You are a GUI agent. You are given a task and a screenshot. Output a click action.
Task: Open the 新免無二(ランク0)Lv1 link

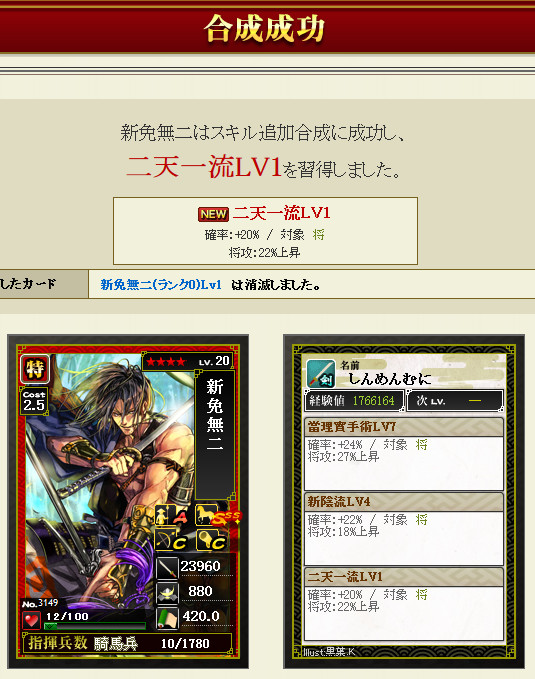coord(161,285)
